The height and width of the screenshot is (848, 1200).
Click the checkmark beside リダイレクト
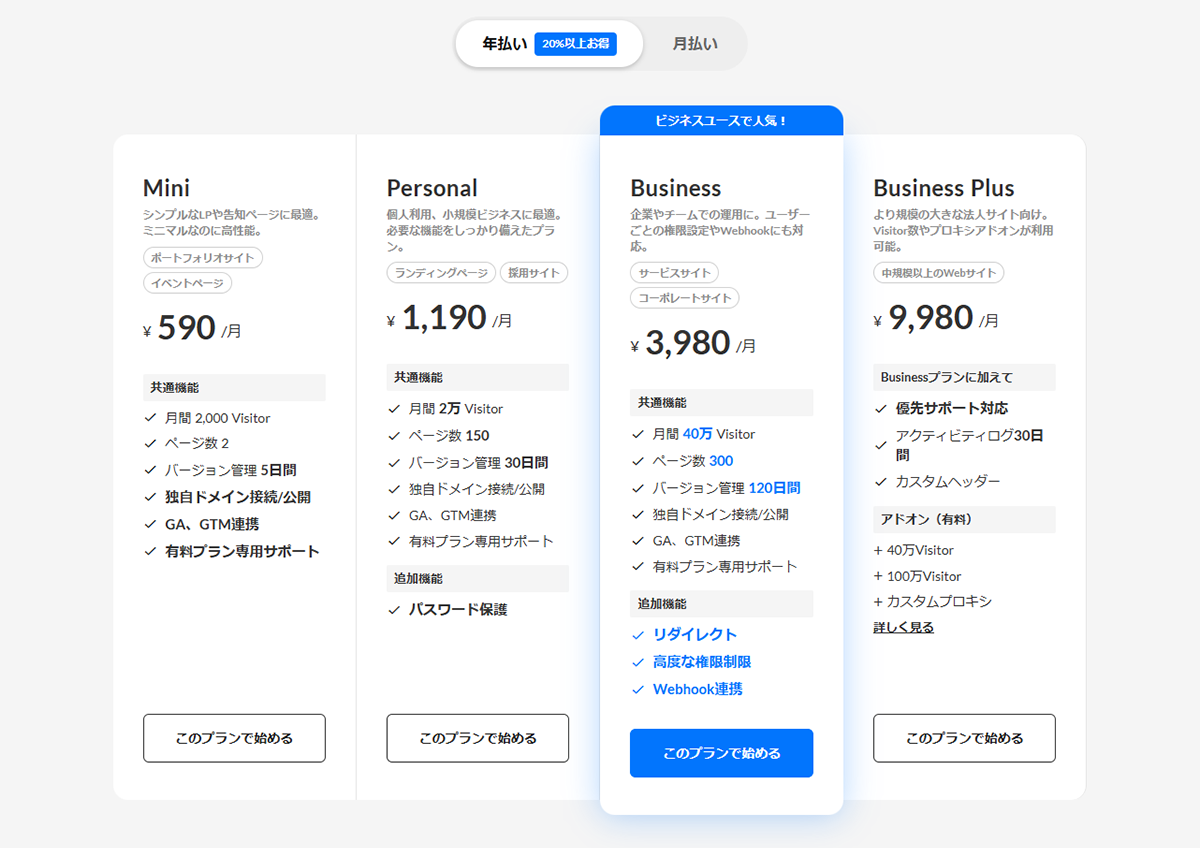point(637,634)
